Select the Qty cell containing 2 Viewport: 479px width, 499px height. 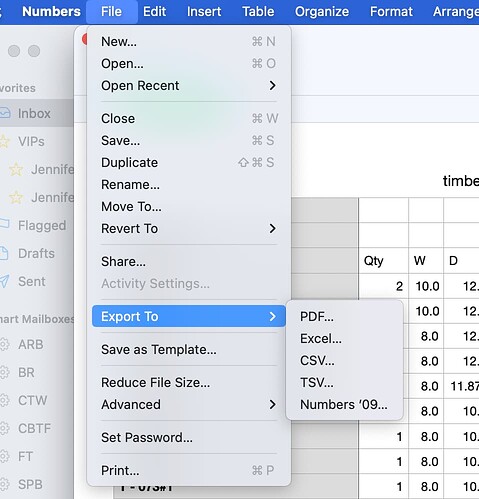coord(384,286)
